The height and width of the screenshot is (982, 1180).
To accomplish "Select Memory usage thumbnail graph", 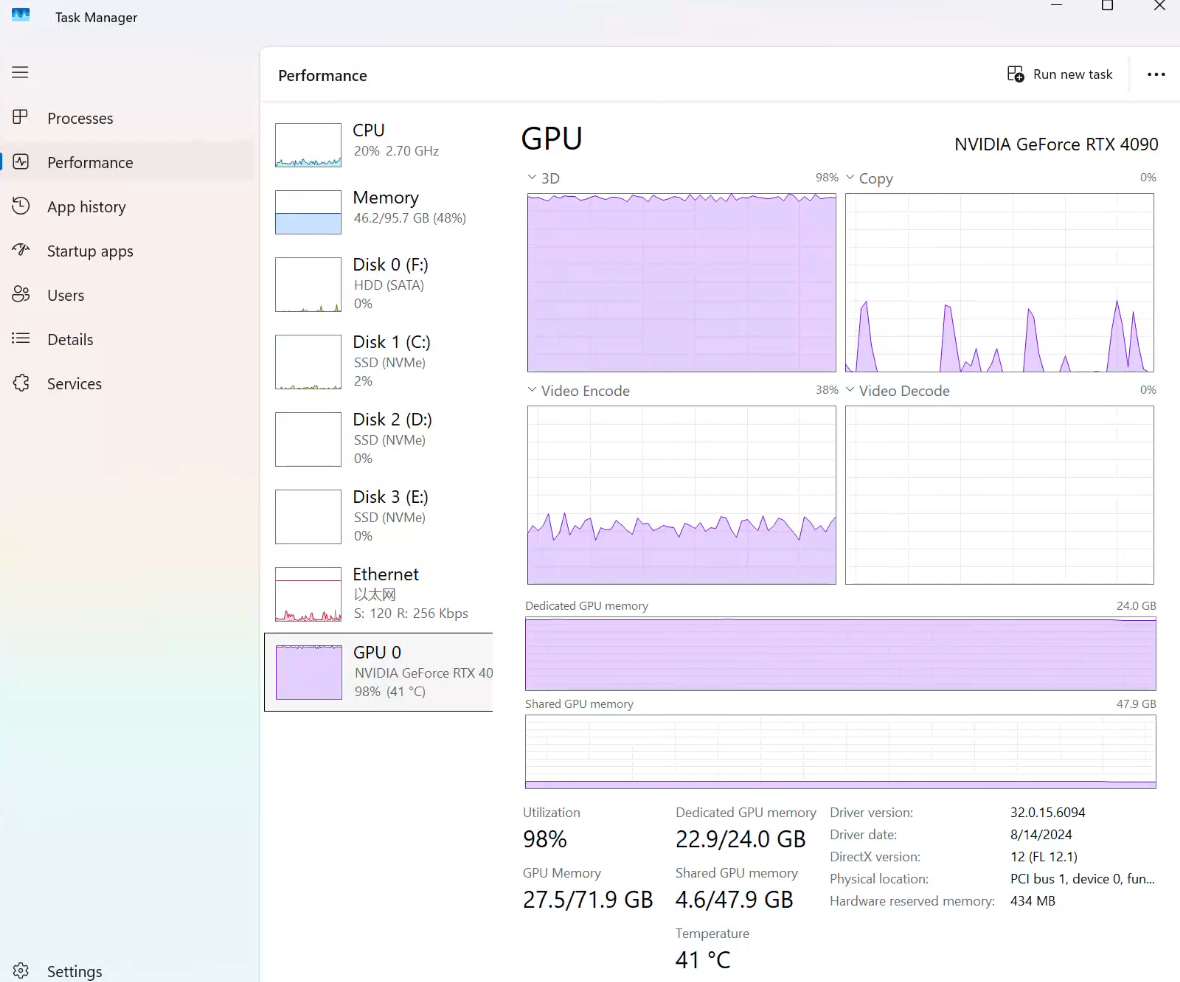I will tap(308, 212).
